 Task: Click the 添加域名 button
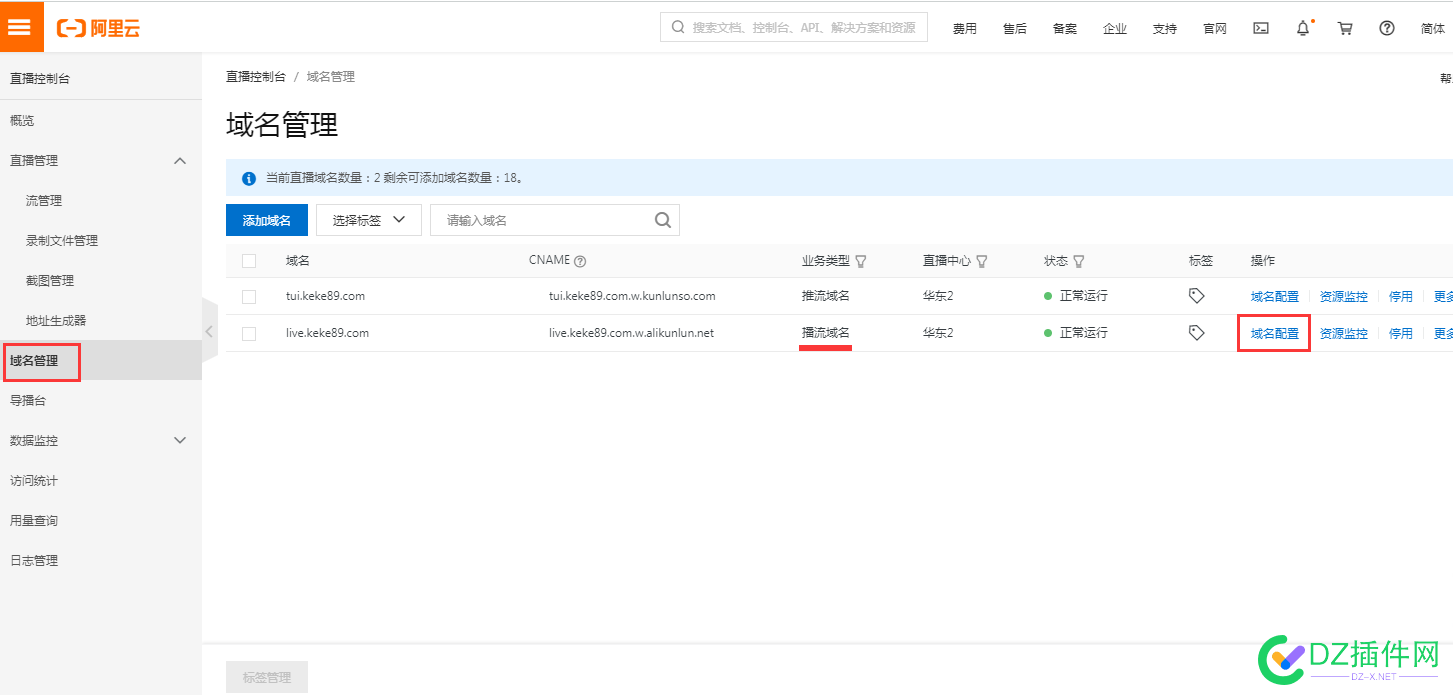267,220
